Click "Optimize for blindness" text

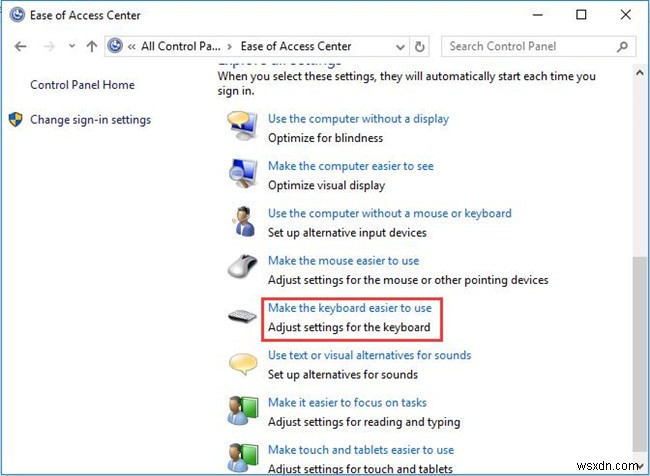[x=325, y=138]
